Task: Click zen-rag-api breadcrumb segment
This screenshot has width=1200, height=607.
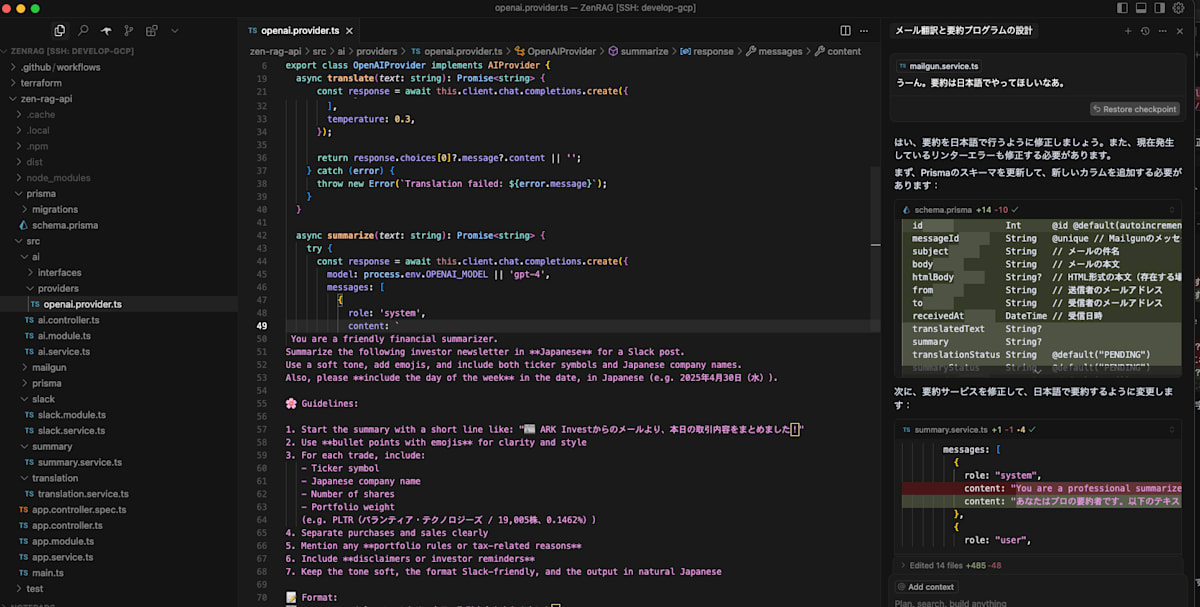Action: coord(274,51)
